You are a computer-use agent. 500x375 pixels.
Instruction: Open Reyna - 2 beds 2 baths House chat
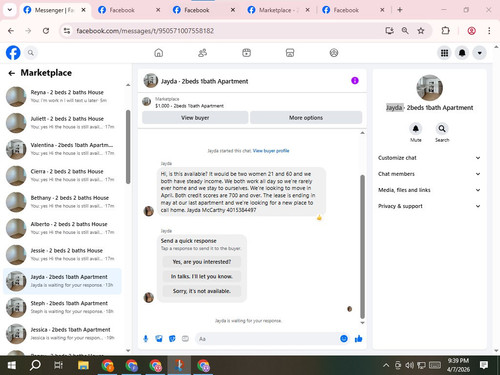[x=63, y=96]
